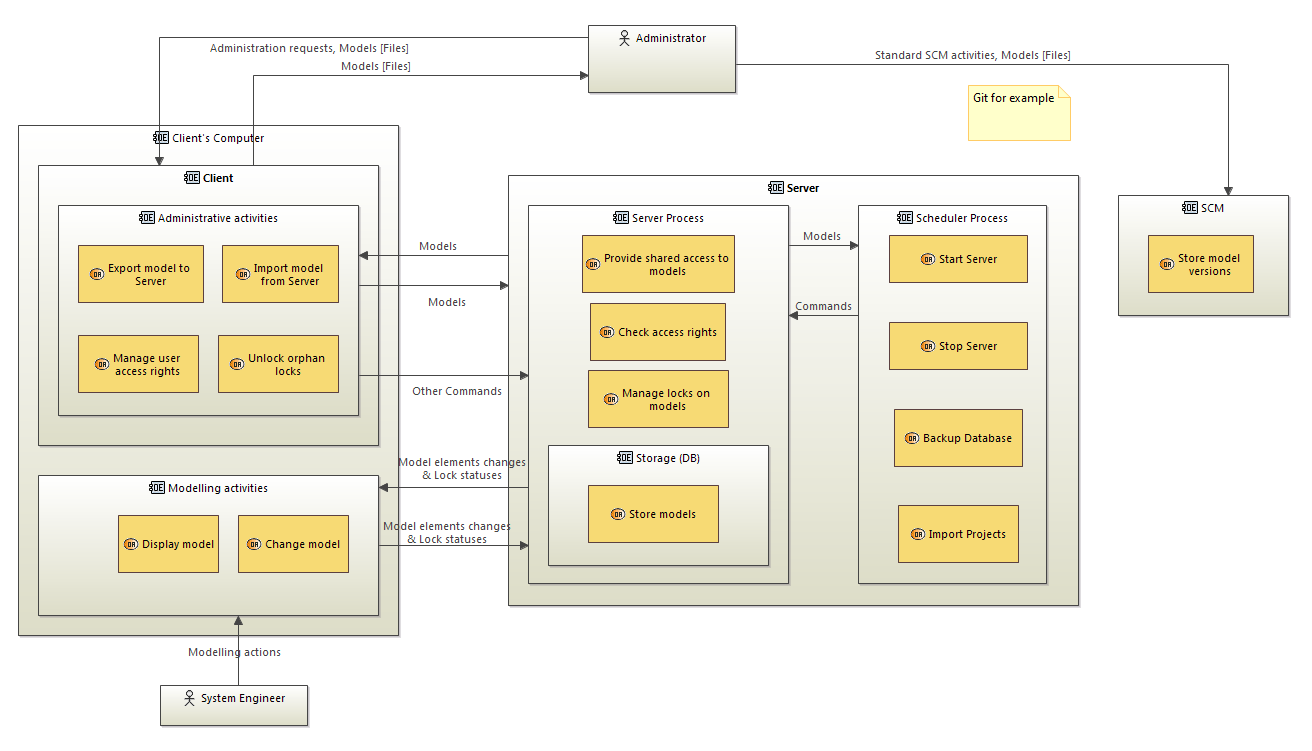Click the component icon beside the Server title
The image size is (1312, 751).
click(x=776, y=188)
